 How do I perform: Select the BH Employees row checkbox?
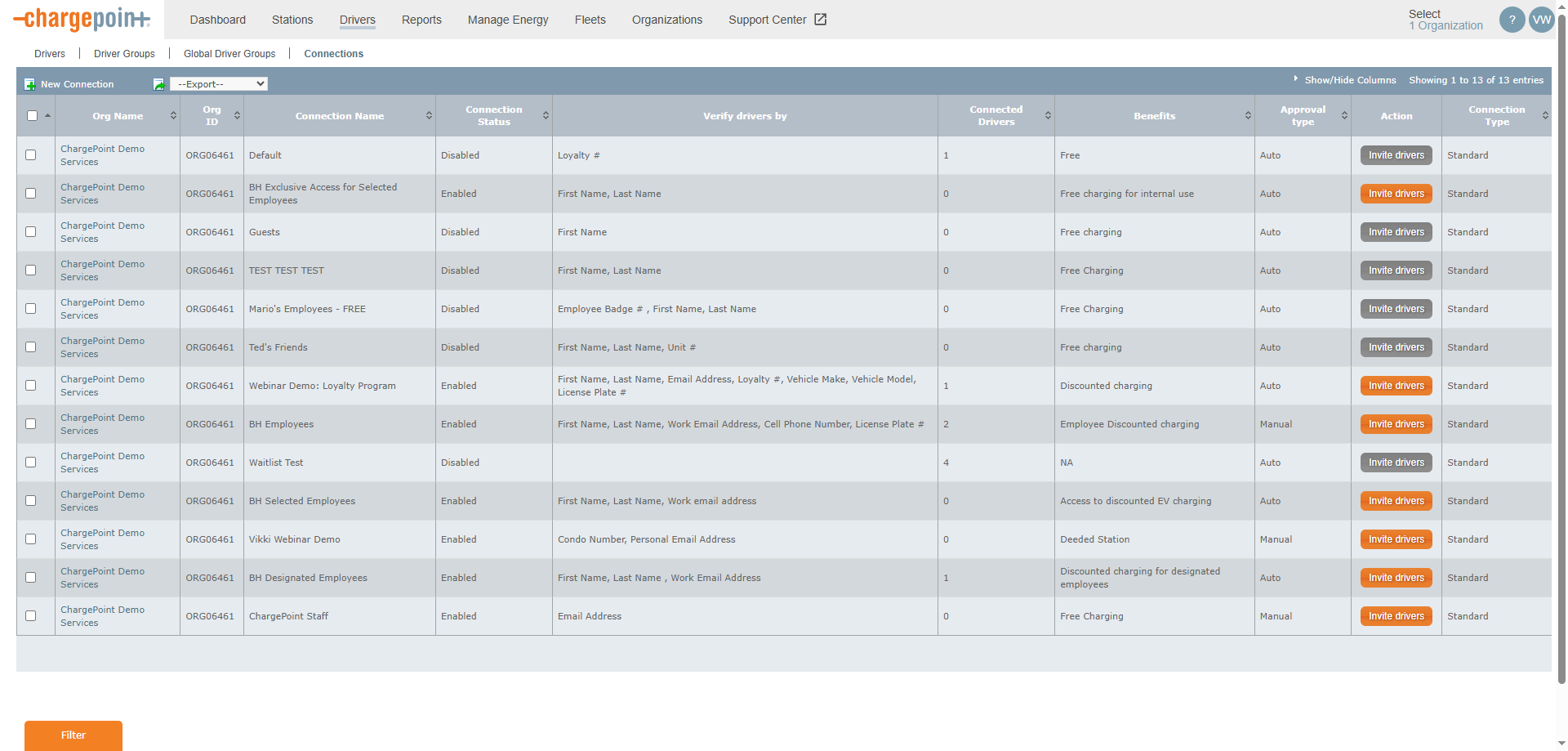coord(31,423)
